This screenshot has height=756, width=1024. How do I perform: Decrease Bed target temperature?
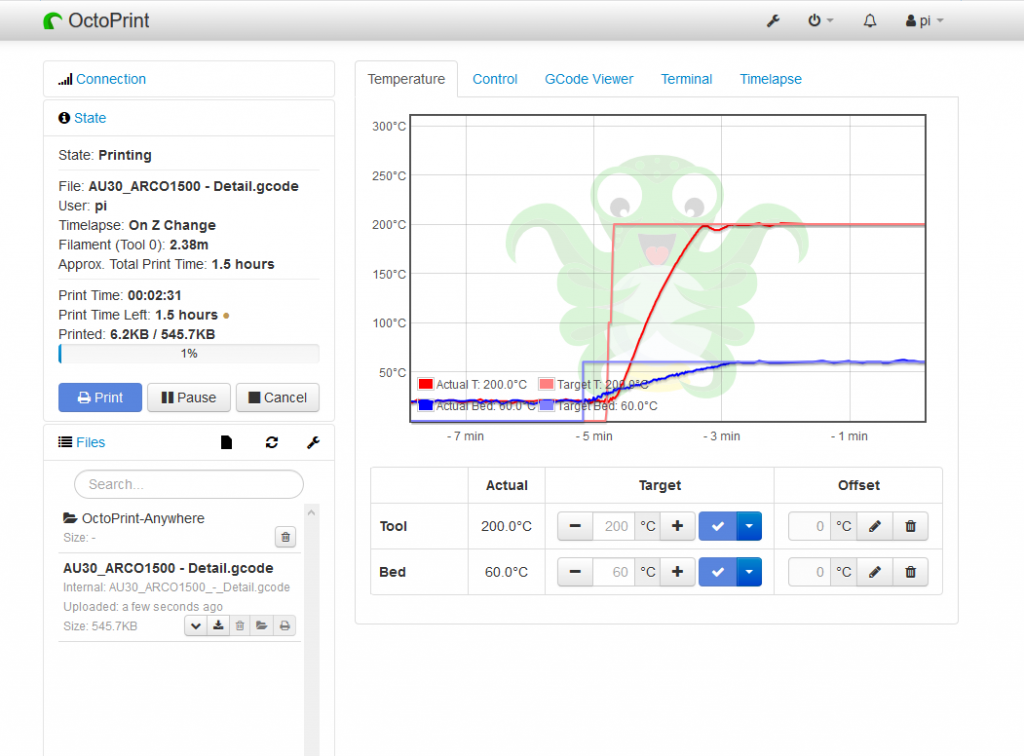[575, 572]
